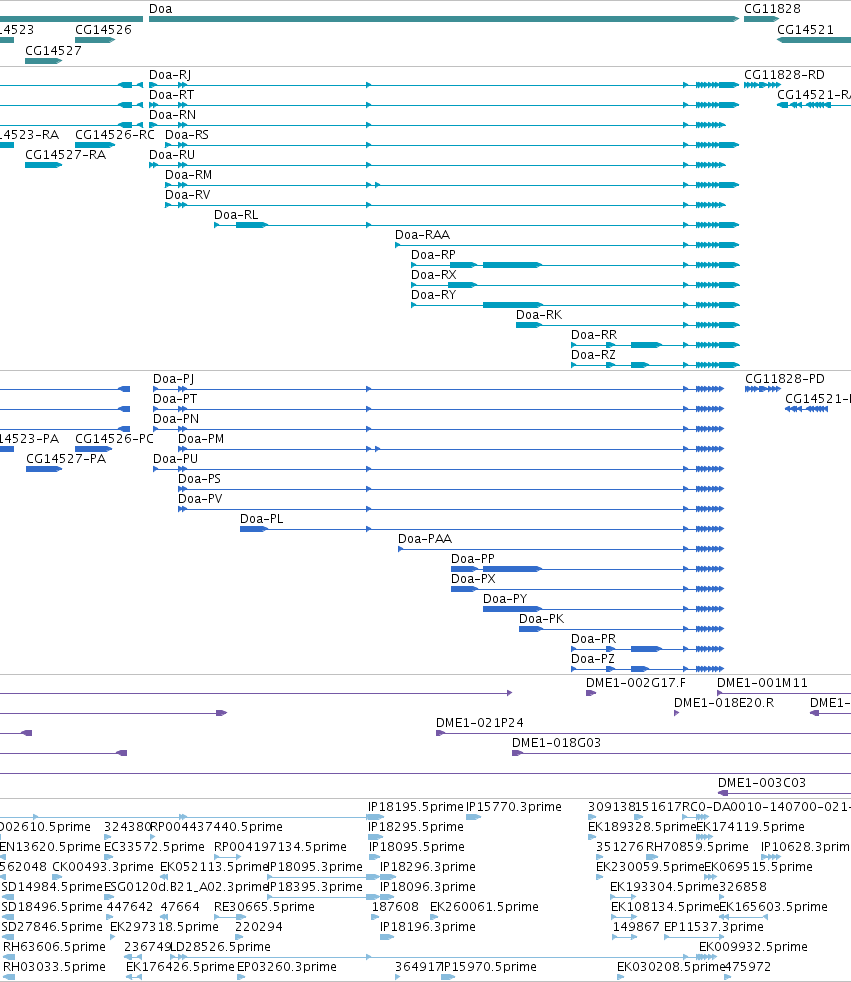Open the Doa-PP polypeptide

coord(473,559)
